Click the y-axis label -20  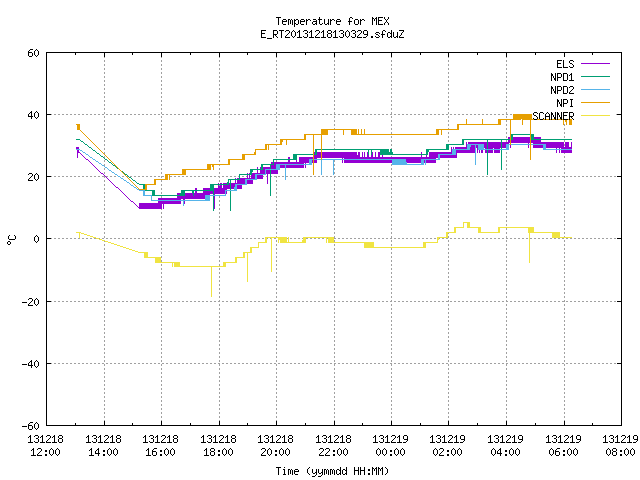tap(31, 302)
